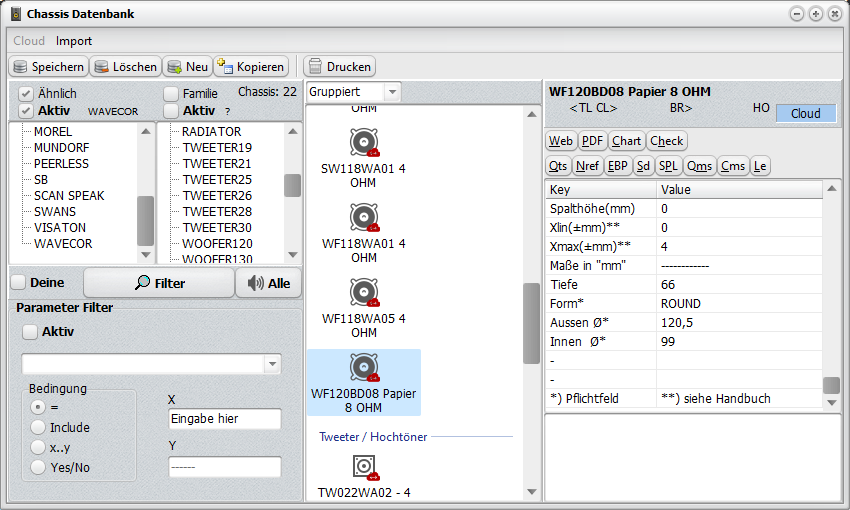
Task: Click the Neu new entry icon
Action: 175,67
